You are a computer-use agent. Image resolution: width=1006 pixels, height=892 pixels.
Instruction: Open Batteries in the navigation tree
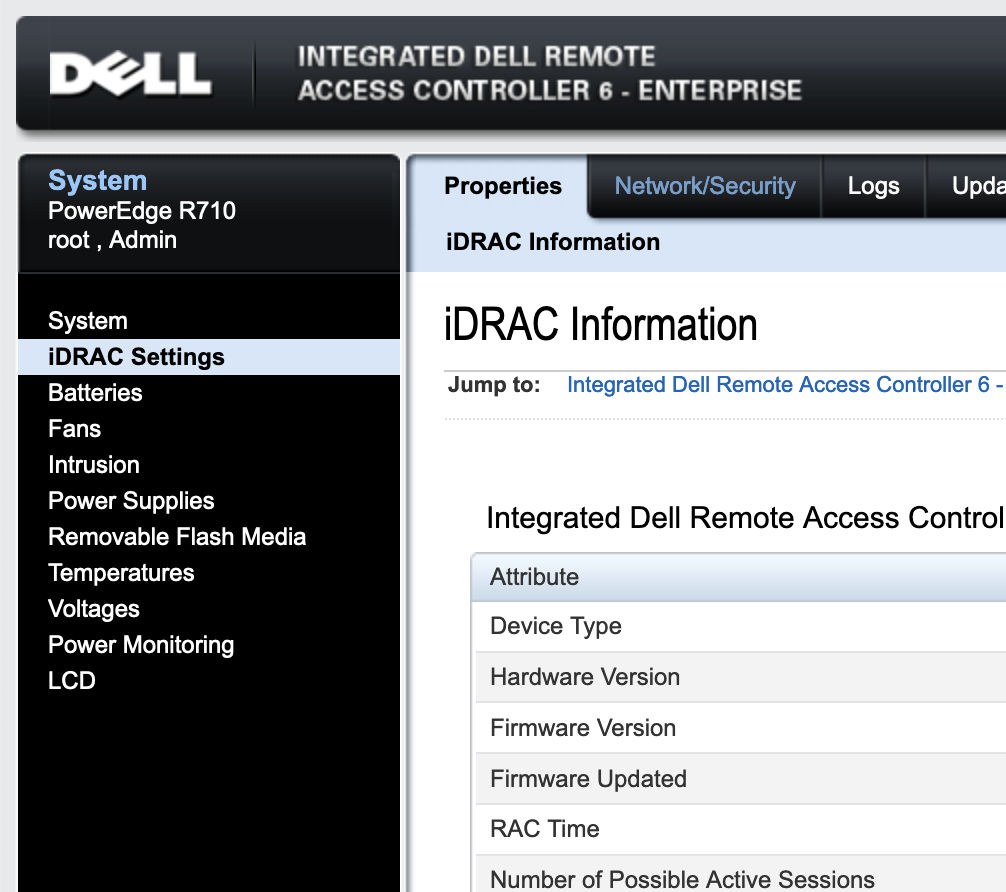[95, 393]
